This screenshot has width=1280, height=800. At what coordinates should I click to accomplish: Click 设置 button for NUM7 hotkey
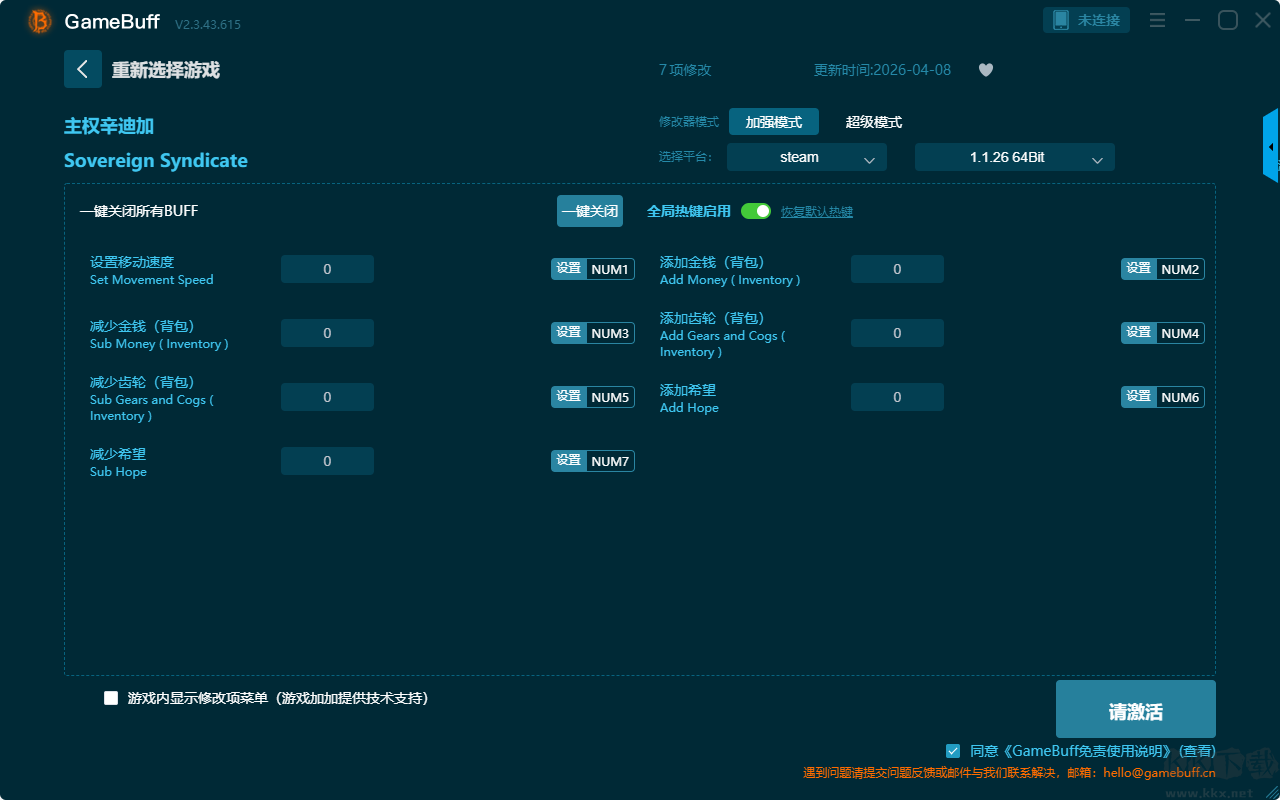click(x=569, y=461)
